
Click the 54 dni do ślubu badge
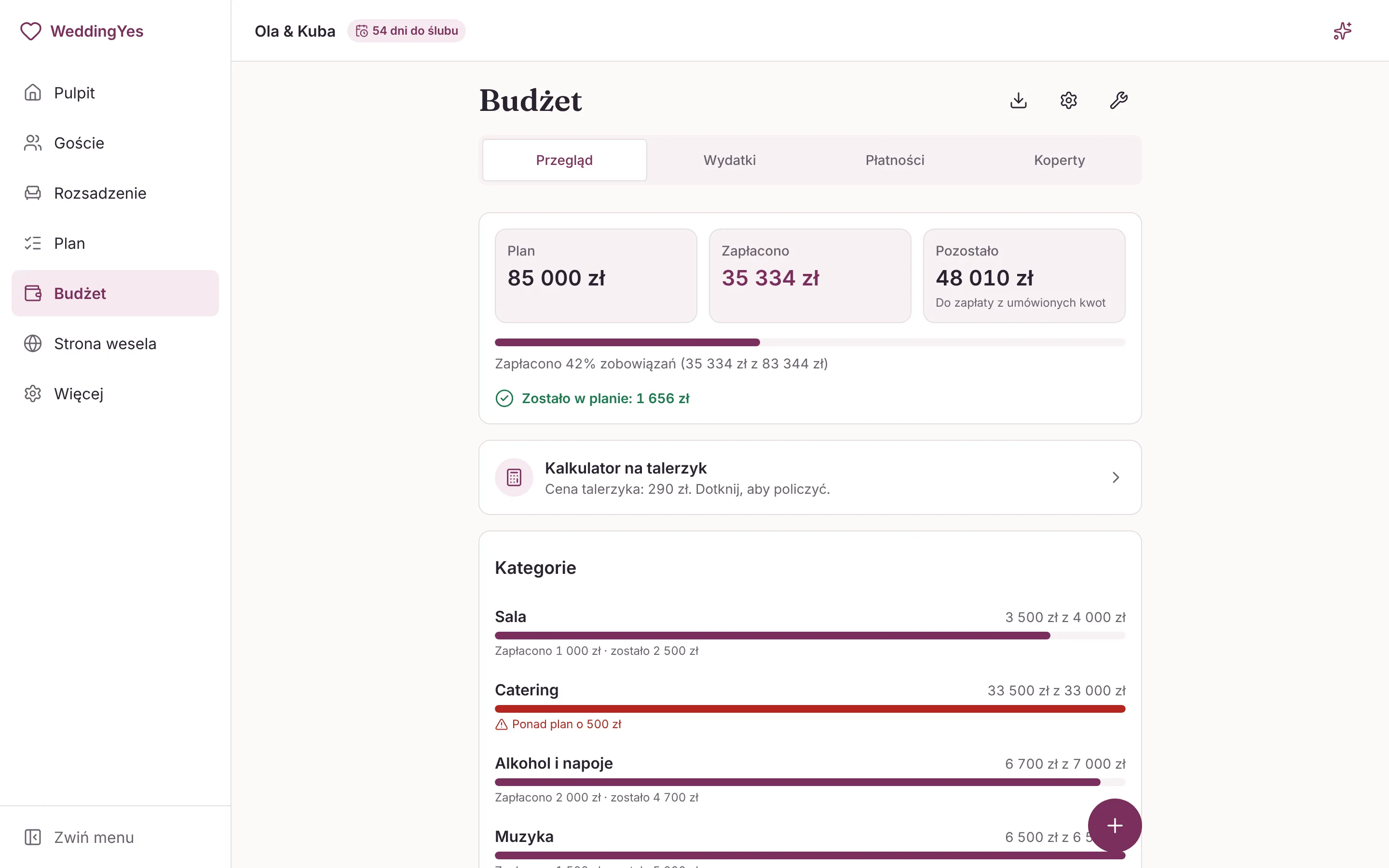407,31
